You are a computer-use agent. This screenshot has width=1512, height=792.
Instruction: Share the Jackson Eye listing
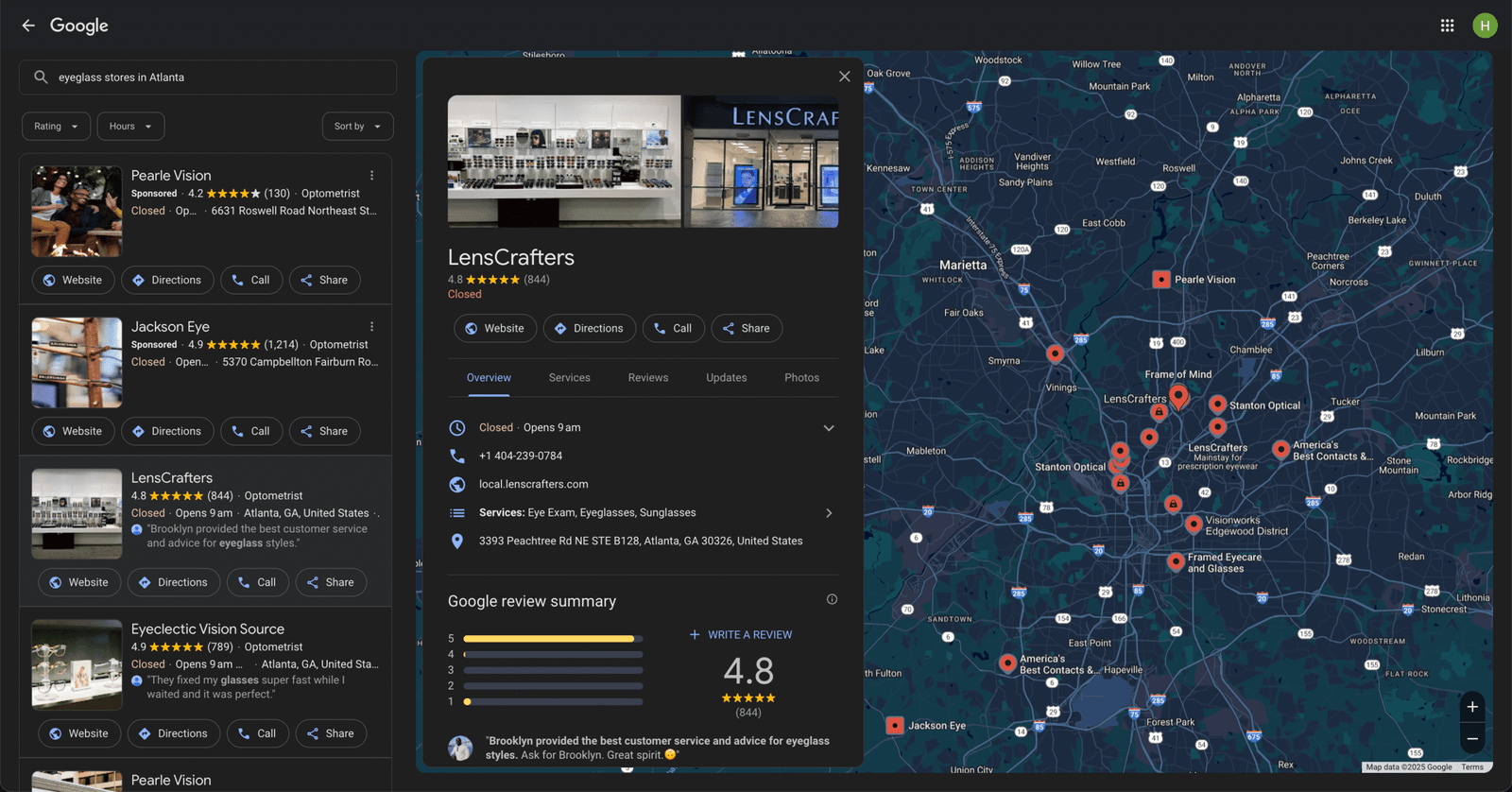pos(324,431)
